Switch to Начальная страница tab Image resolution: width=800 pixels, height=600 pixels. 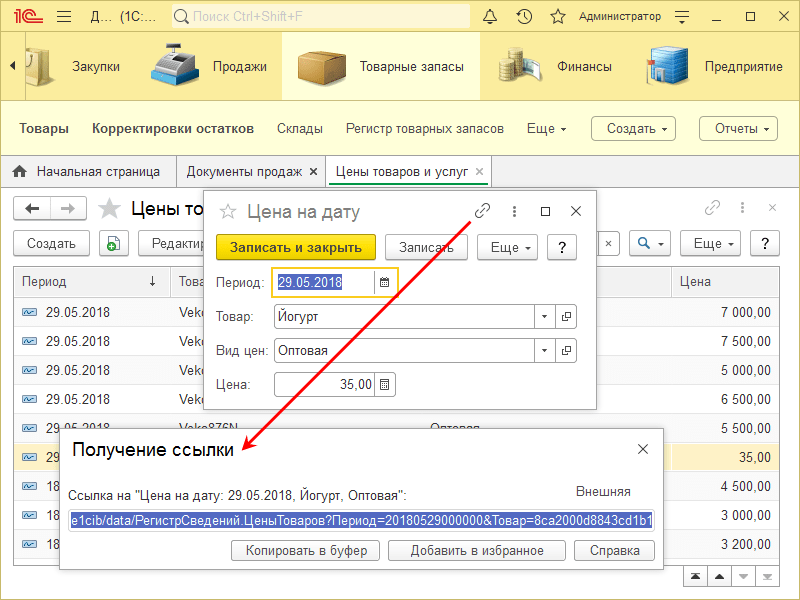88,172
